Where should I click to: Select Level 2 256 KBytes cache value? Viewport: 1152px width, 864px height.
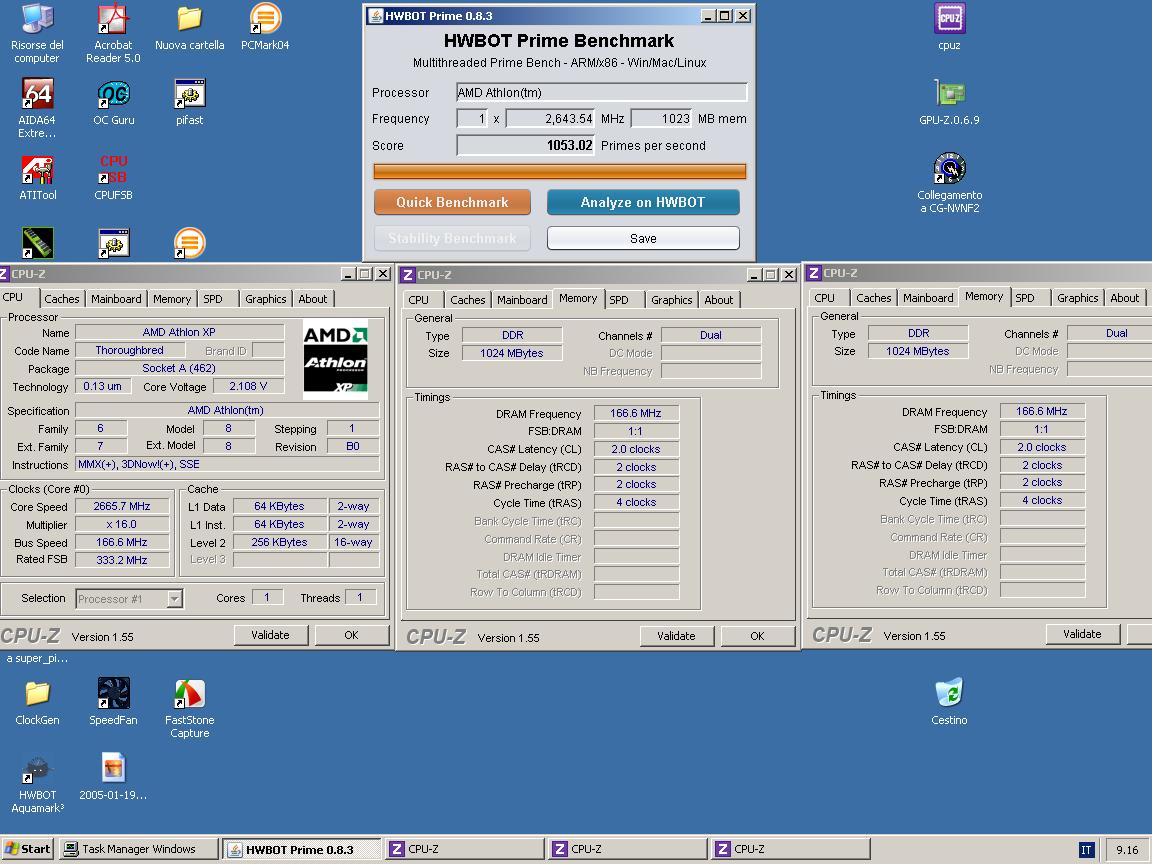click(x=279, y=542)
